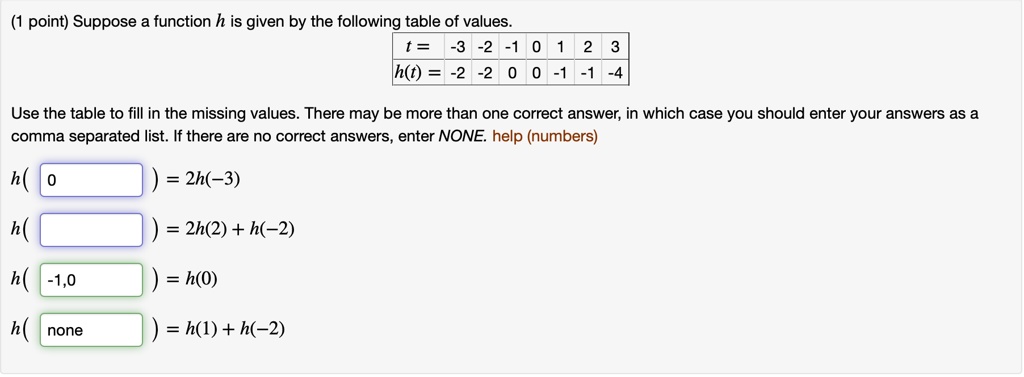The height and width of the screenshot is (377, 1024).
Task: Open the help (numbers) link
Action: coord(545,137)
